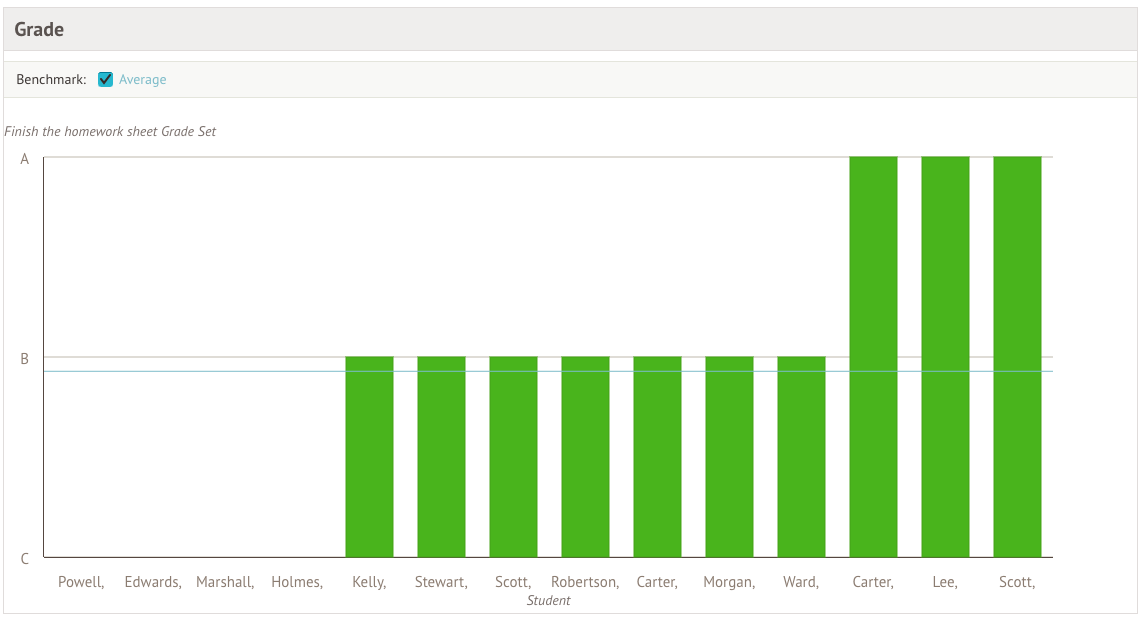Click the 'Edwards,' student label
The height and width of the screenshot is (624, 1143).
(x=153, y=582)
